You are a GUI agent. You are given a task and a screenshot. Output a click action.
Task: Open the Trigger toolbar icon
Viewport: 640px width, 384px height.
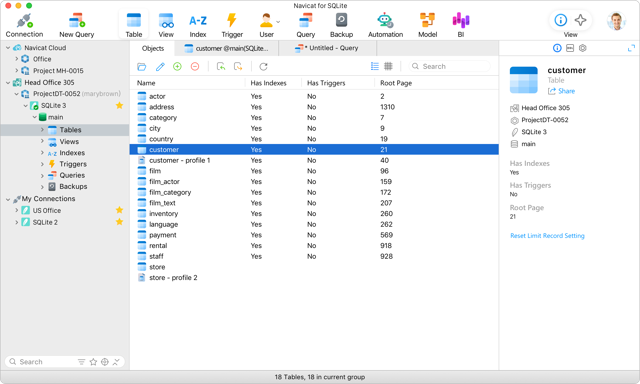[232, 25]
